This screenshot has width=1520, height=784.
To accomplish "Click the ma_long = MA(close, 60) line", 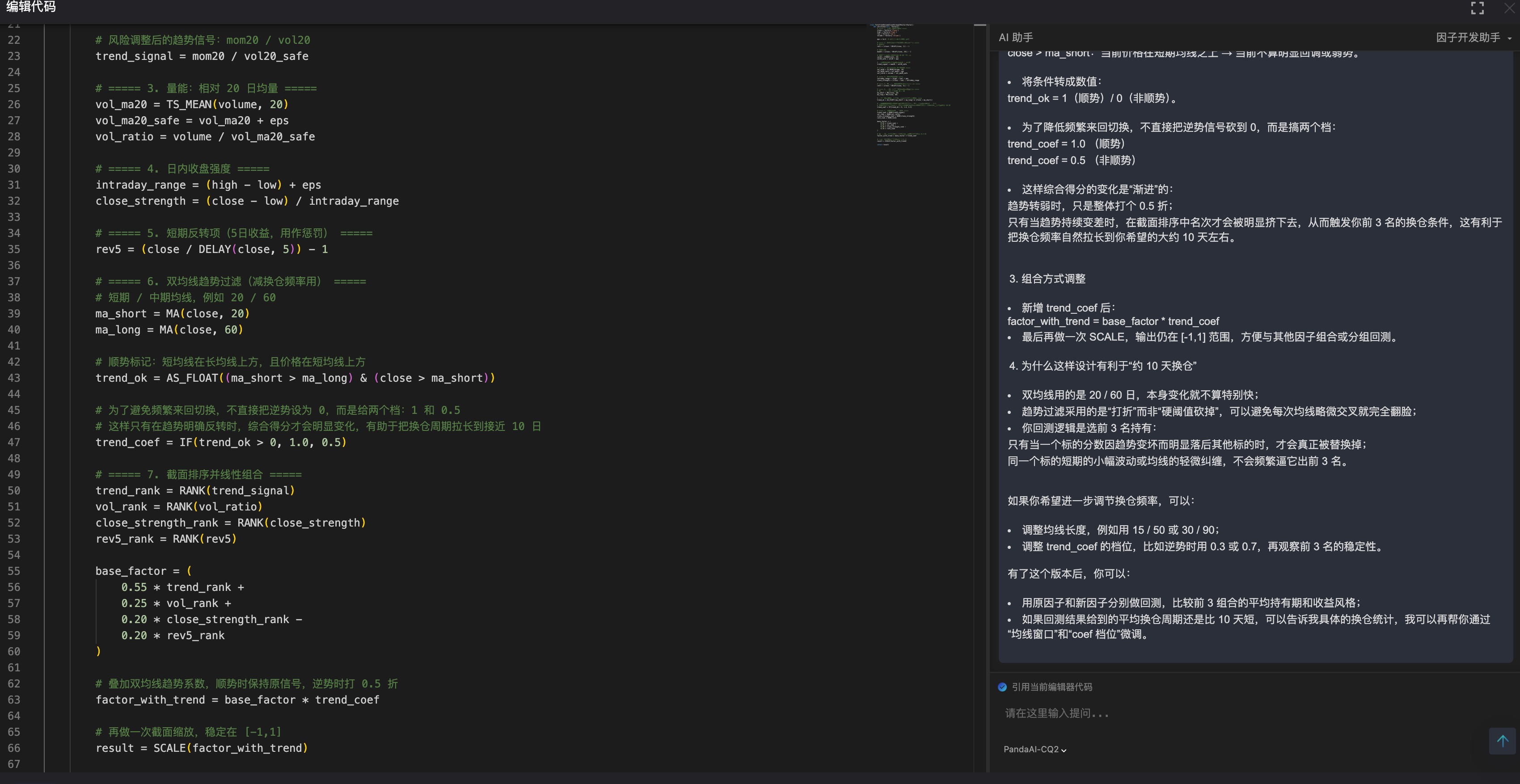I will [169, 330].
